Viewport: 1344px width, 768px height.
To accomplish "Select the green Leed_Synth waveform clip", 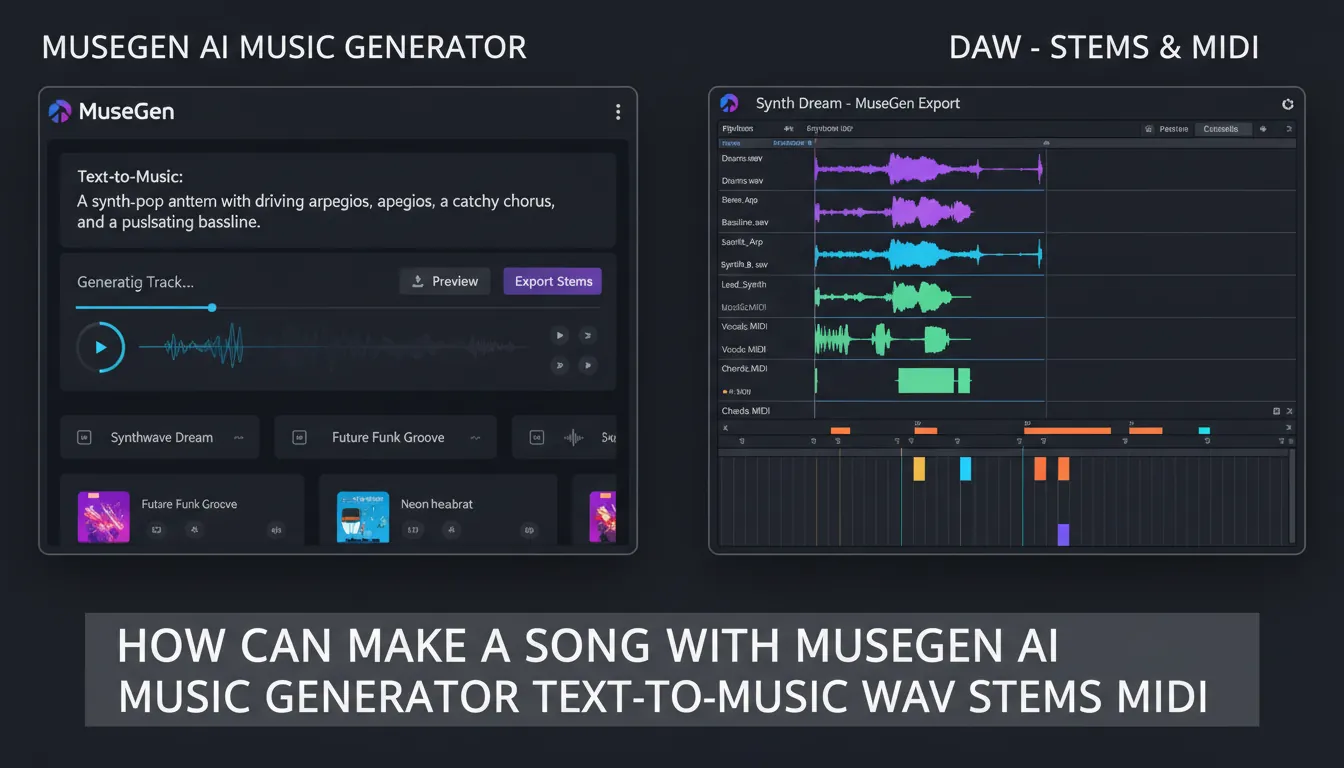I will [892, 296].
